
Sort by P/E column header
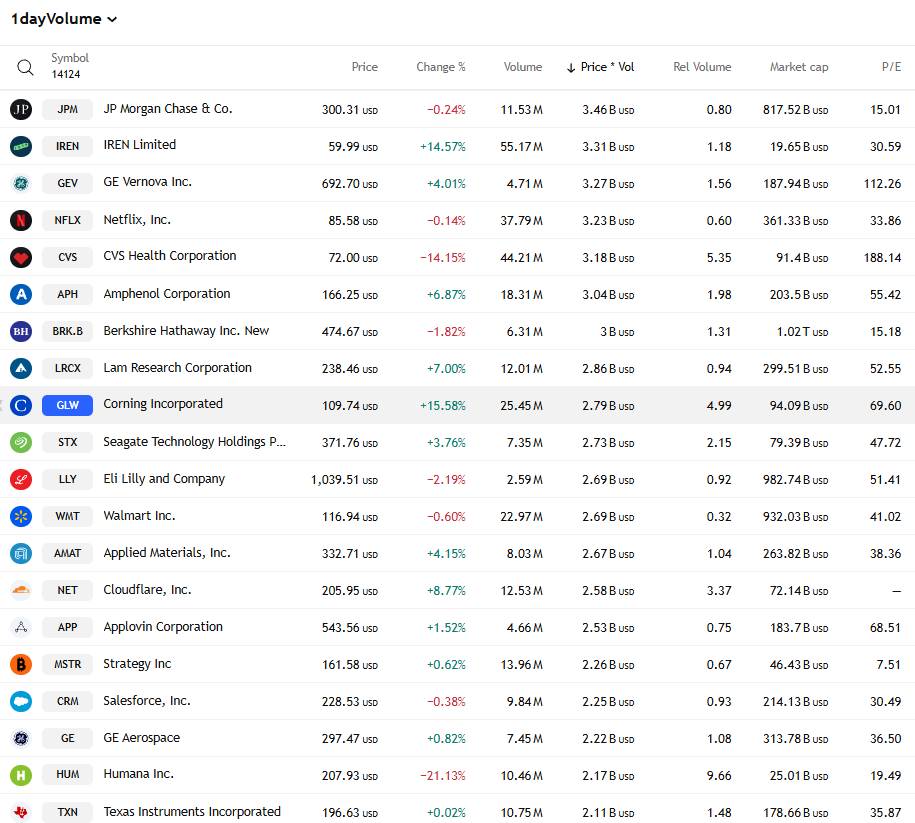891,67
